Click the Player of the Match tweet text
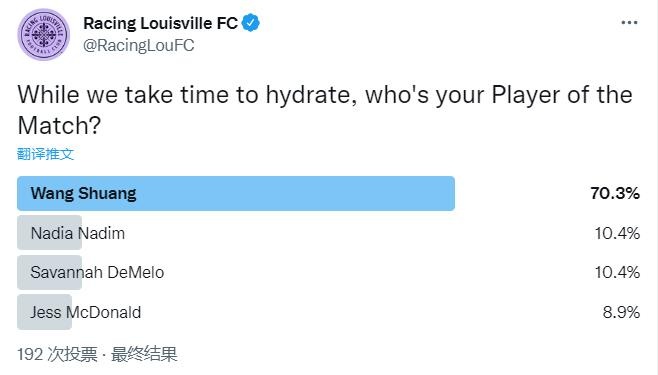 [325, 110]
